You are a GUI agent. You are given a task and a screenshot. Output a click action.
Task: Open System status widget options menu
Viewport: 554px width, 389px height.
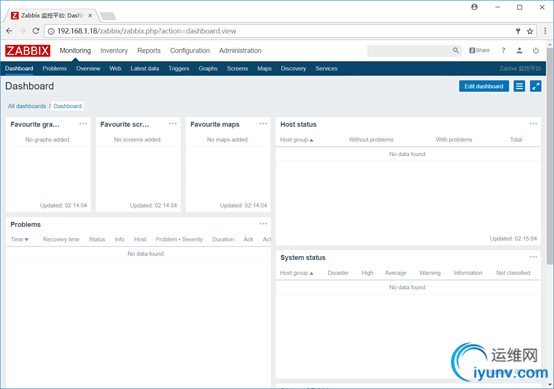(533, 257)
